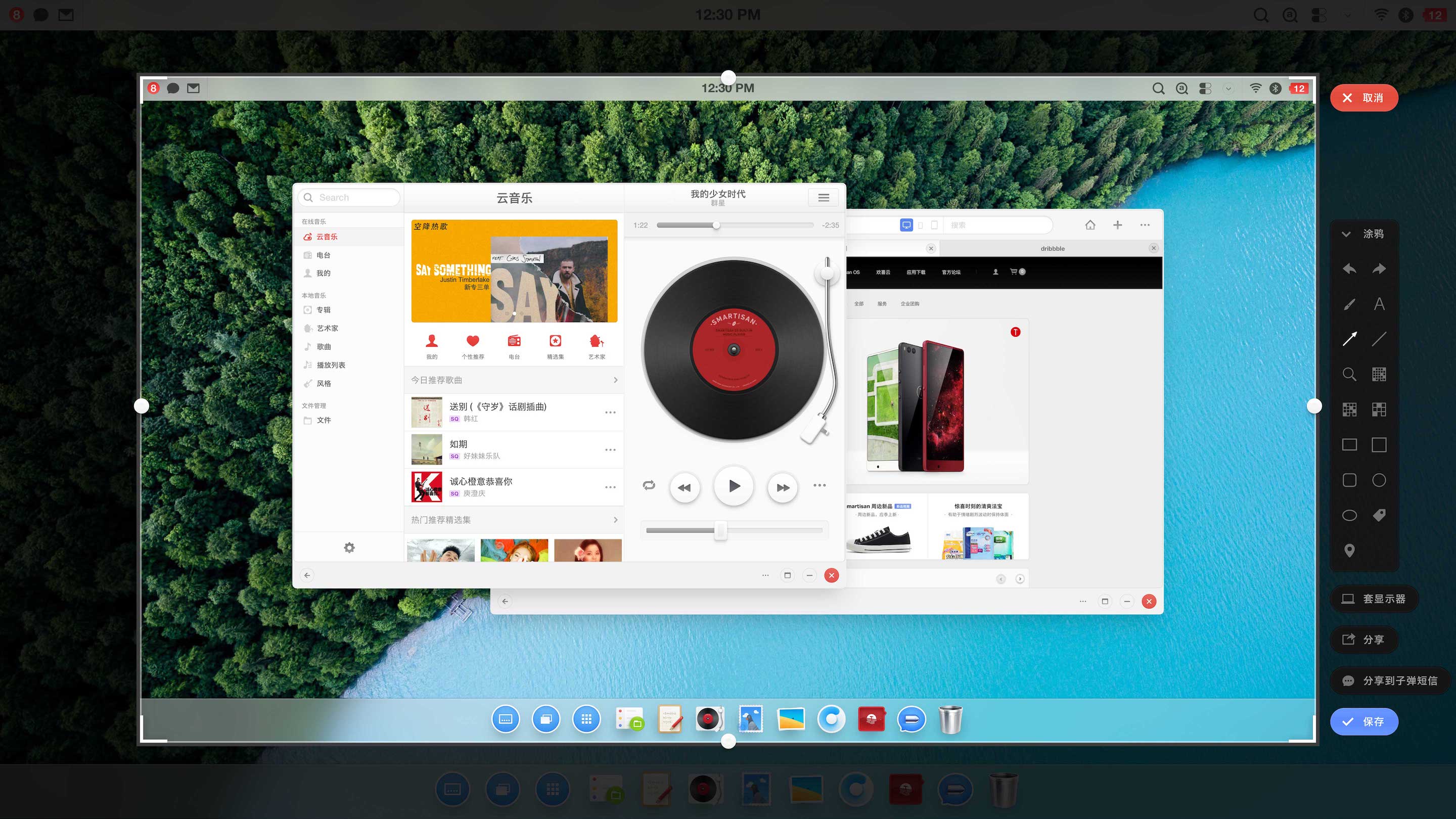Screen dimensions: 1456x819
Task: Expand 热门推荐精选集 section arrow
Action: point(616,519)
